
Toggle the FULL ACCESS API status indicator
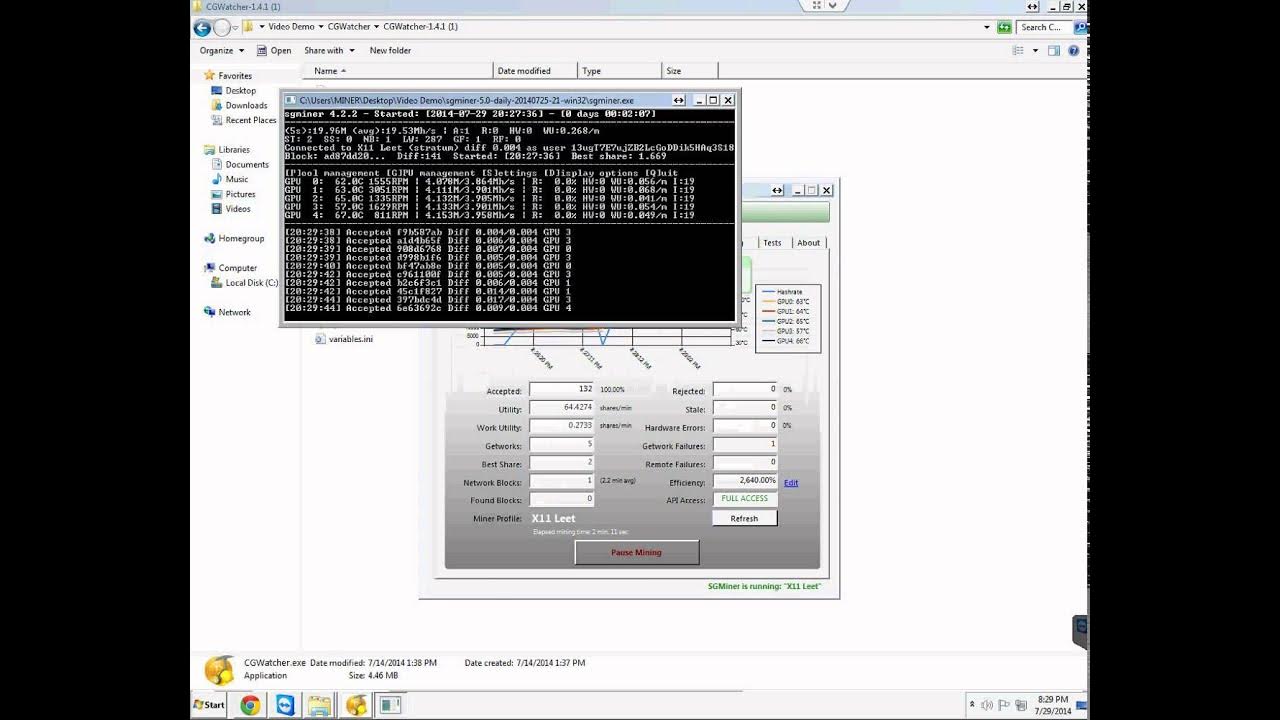pos(744,498)
